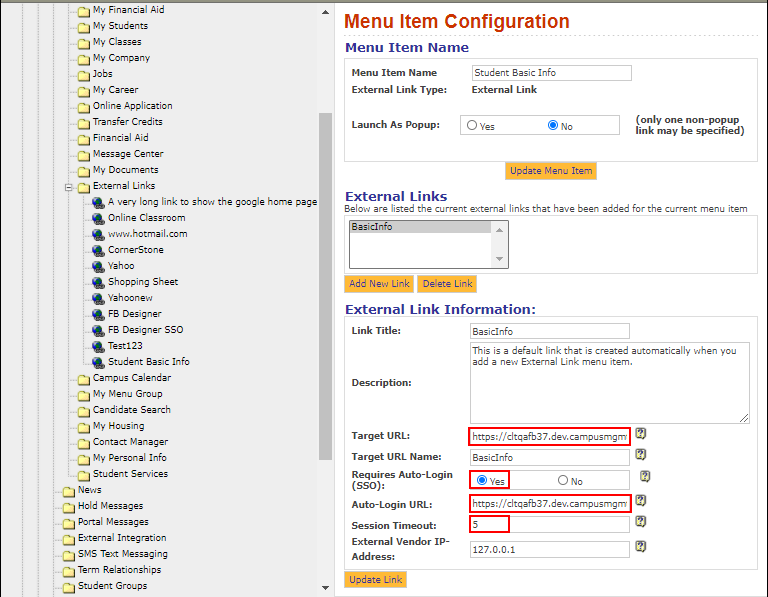Open My Career tree item

tap(116, 90)
